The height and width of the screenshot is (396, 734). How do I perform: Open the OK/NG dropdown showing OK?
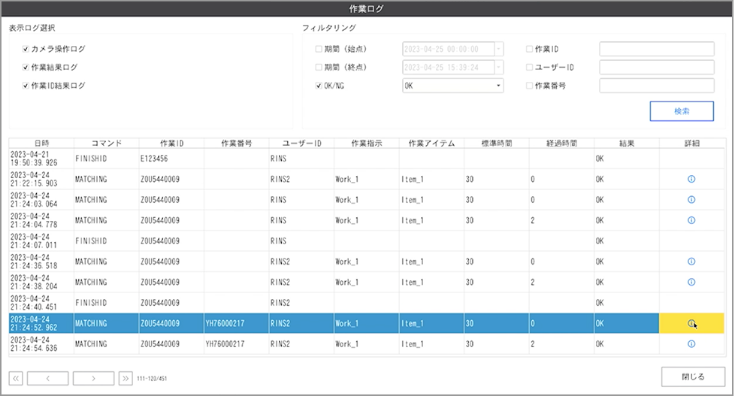pyautogui.click(x=453, y=86)
